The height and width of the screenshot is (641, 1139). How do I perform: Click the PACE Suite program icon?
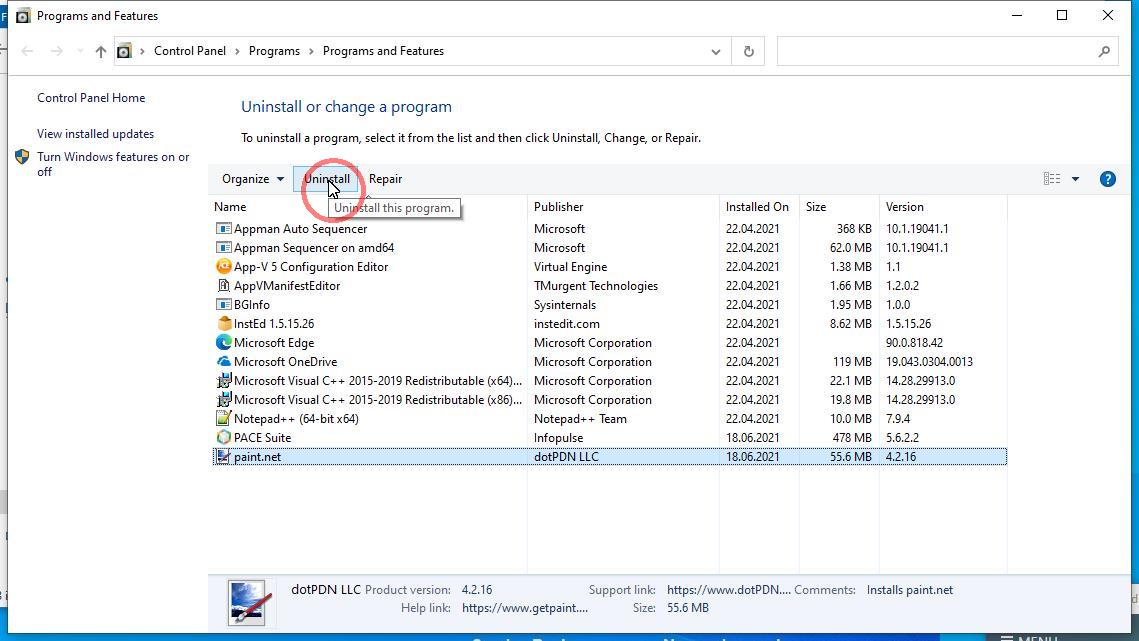[x=224, y=438]
